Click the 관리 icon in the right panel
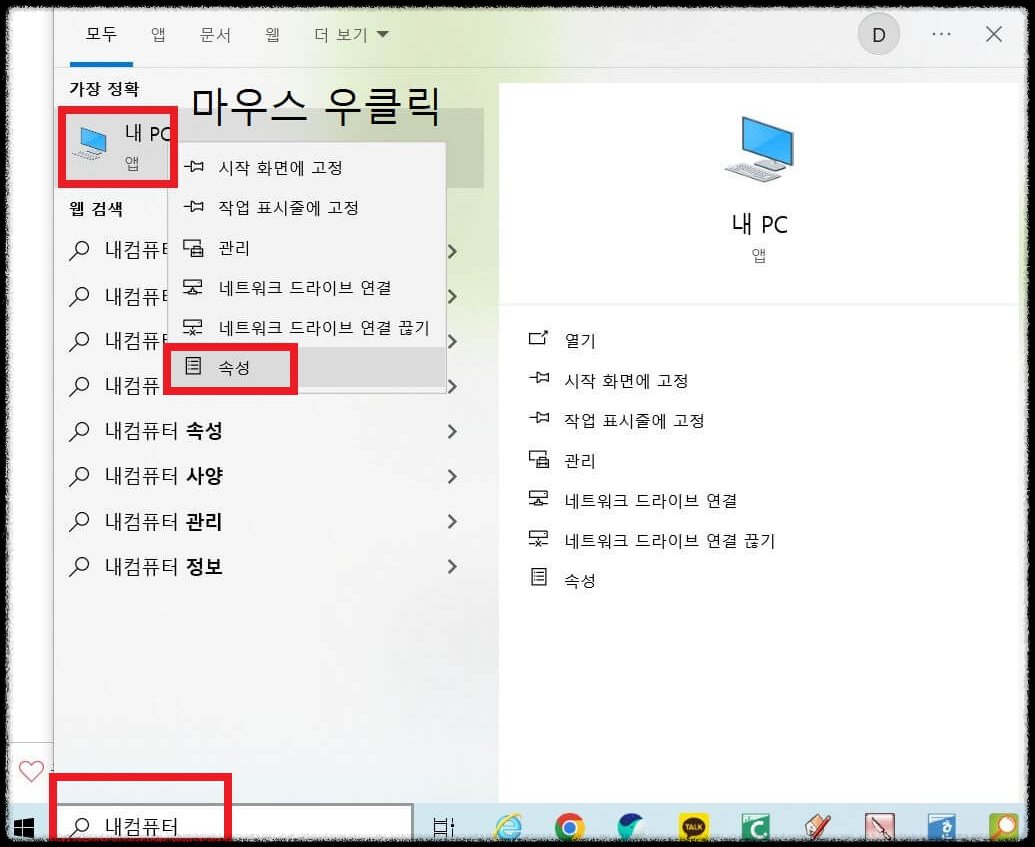1035x847 pixels. [539, 461]
